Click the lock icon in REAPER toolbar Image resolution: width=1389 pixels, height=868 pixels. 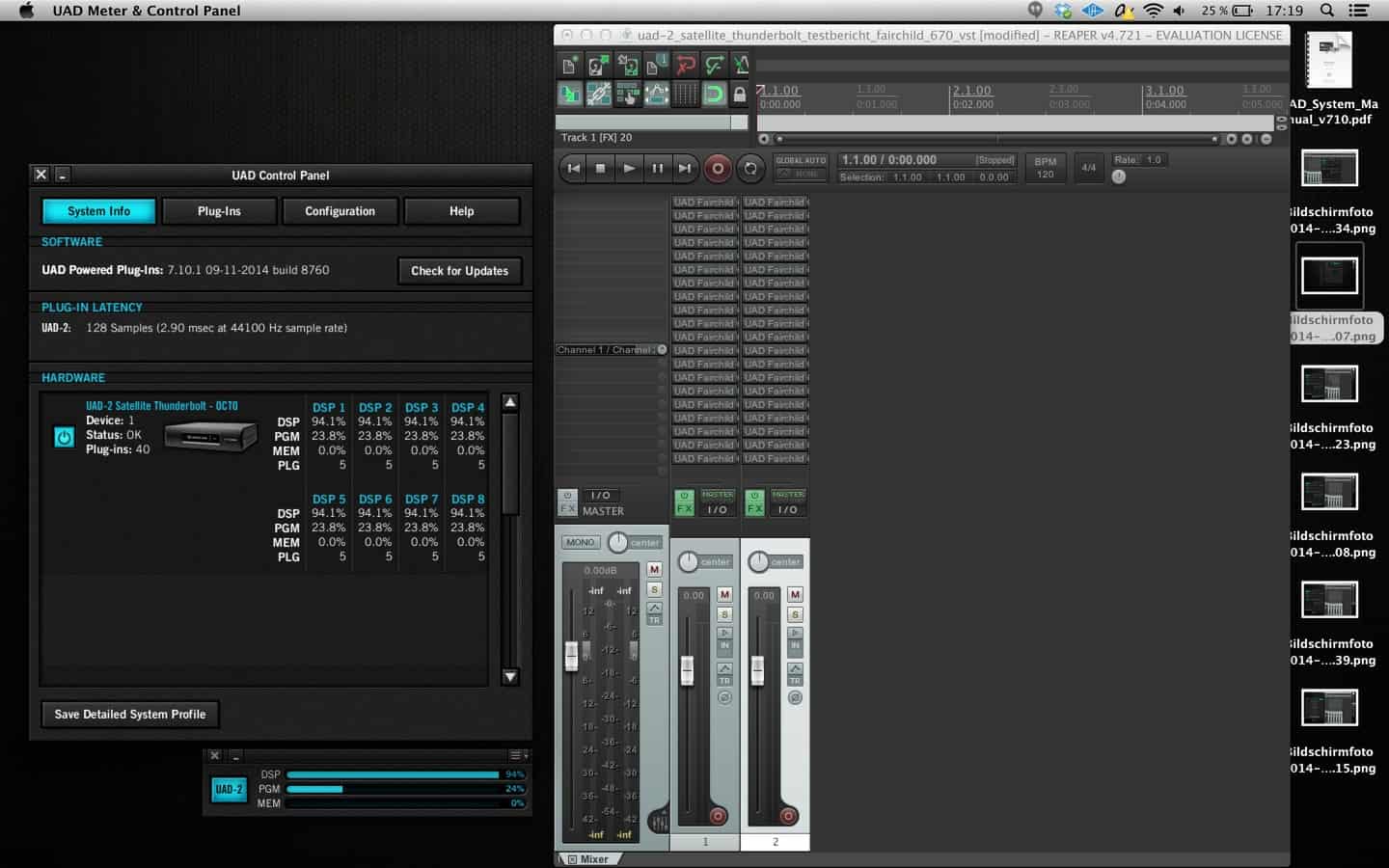tap(740, 94)
